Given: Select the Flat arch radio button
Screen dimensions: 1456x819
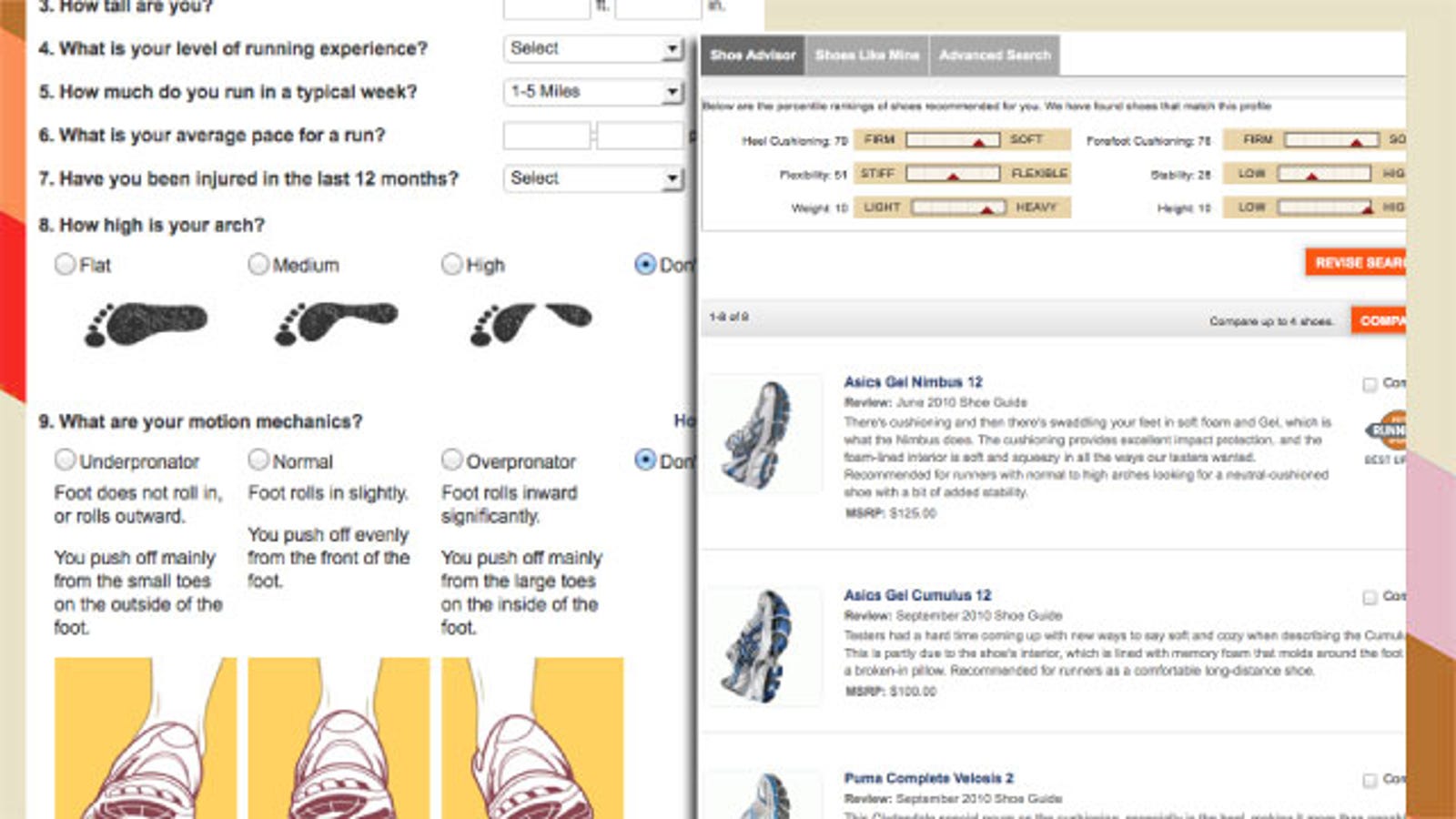Looking at the screenshot, I should click(65, 264).
